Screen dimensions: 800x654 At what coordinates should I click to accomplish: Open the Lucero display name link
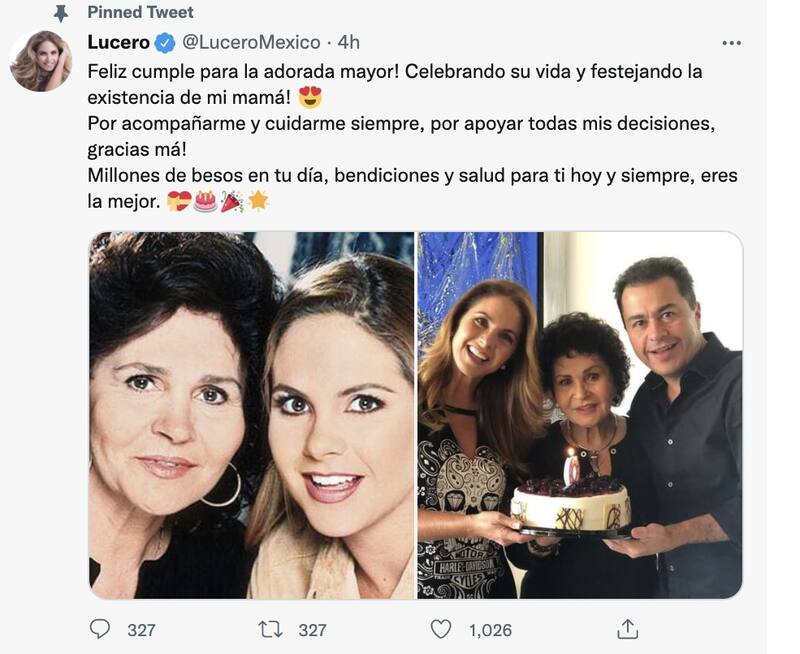point(118,42)
